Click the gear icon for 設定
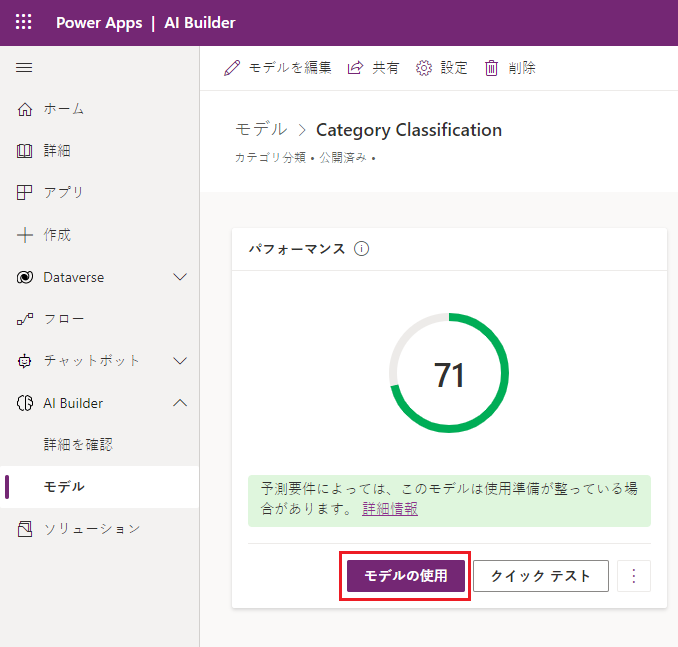The width and height of the screenshot is (678, 647). coord(424,68)
